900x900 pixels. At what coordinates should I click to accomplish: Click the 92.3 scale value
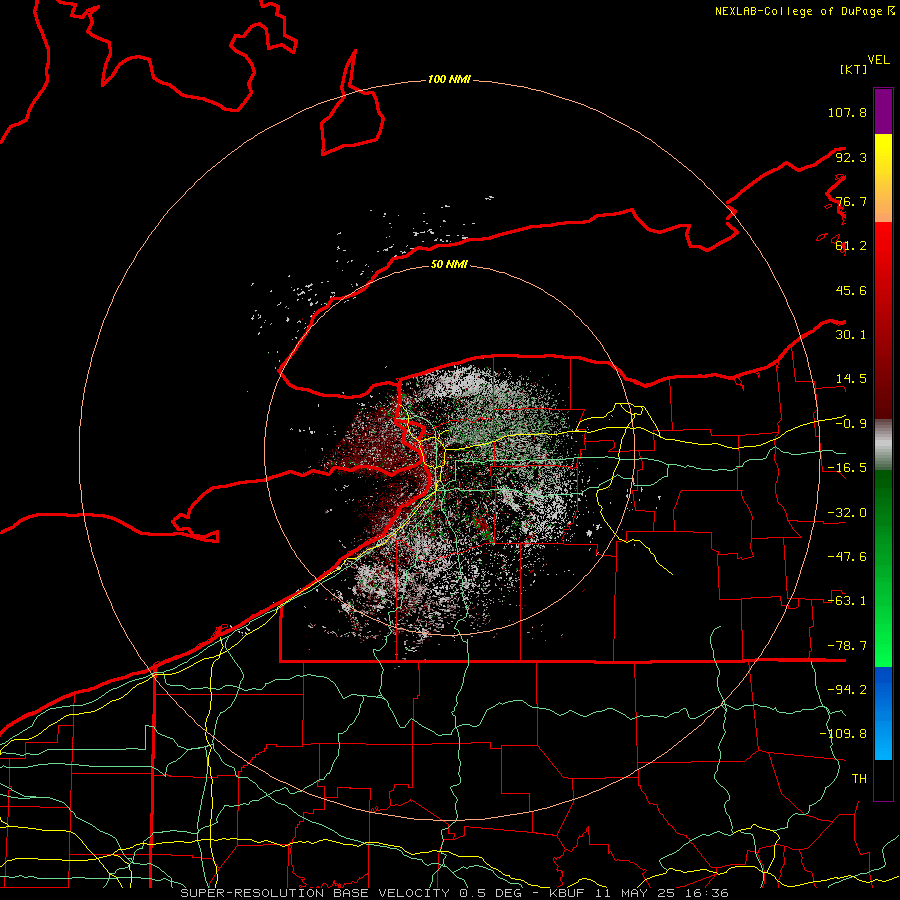(x=851, y=157)
